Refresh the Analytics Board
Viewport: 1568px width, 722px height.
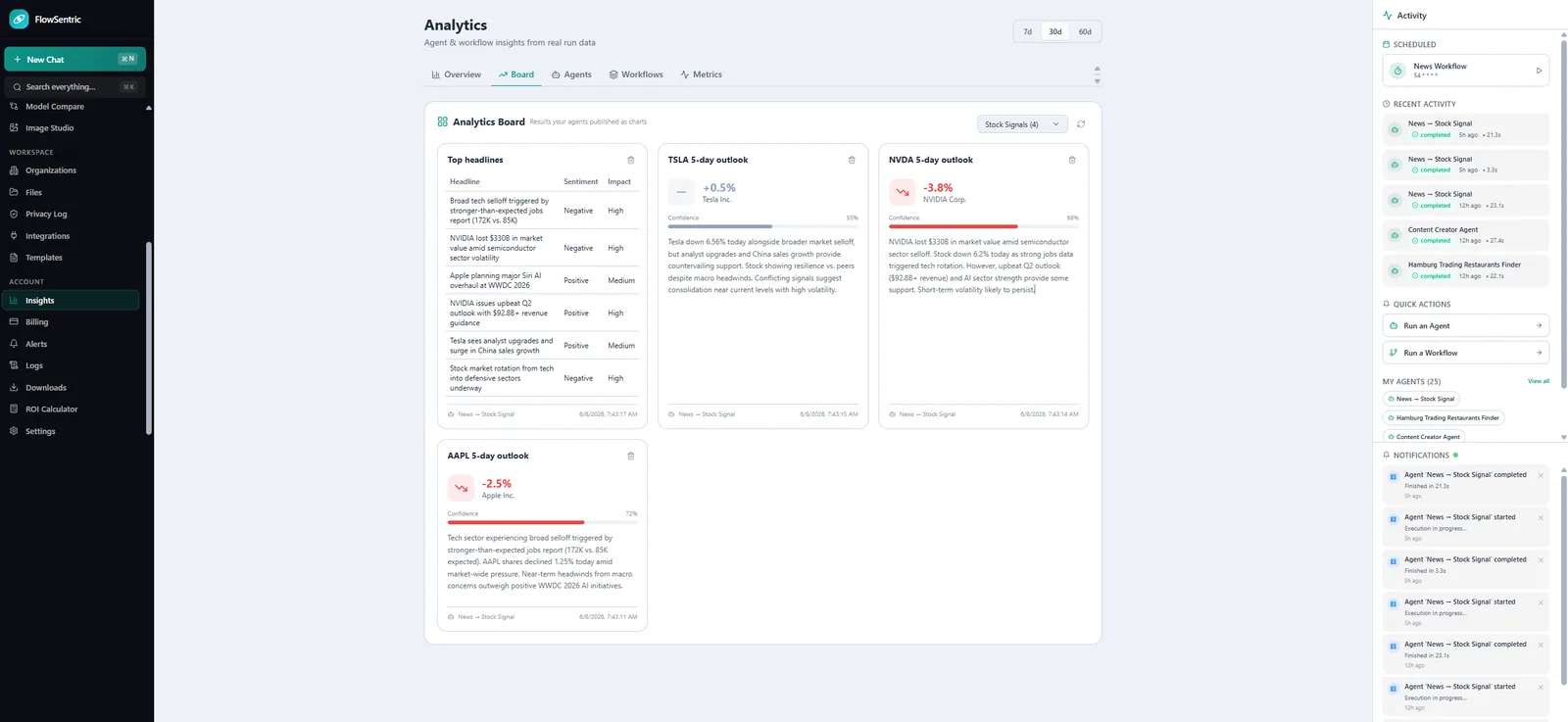pyautogui.click(x=1081, y=124)
